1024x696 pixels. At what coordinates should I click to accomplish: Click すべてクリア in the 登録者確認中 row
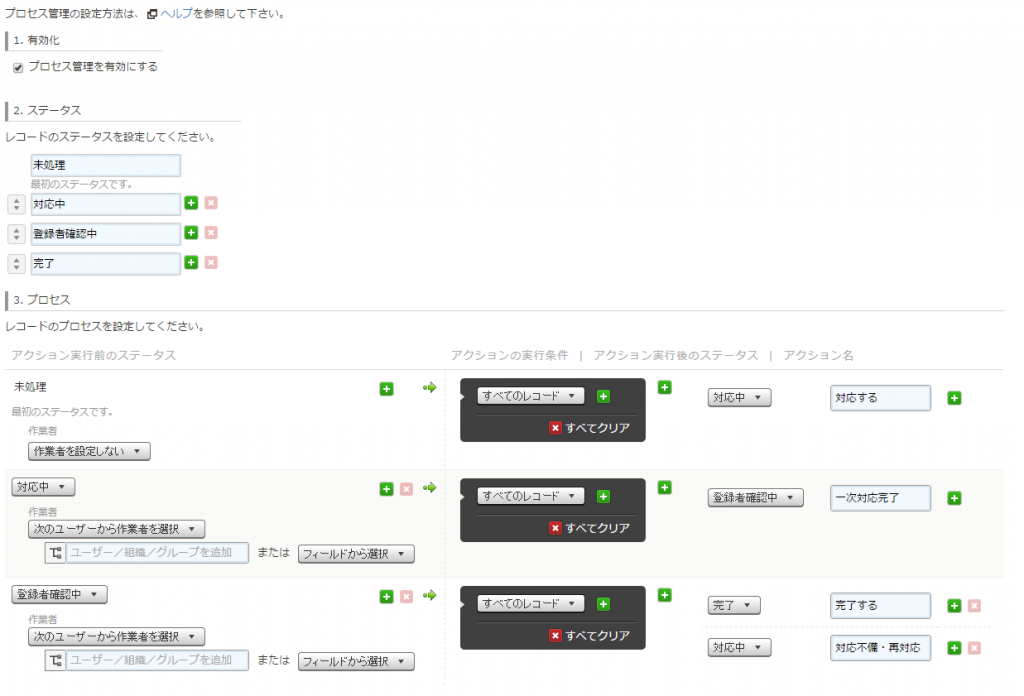click(590, 635)
